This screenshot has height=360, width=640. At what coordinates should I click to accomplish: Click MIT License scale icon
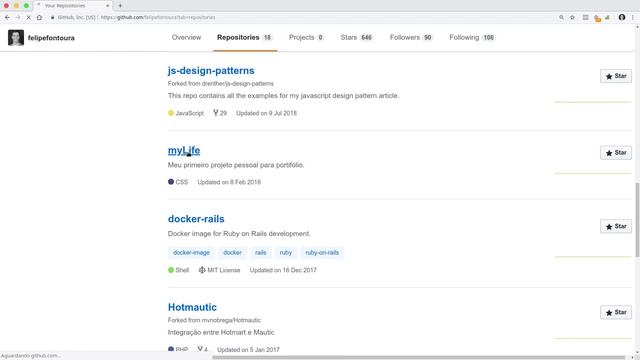click(x=202, y=270)
